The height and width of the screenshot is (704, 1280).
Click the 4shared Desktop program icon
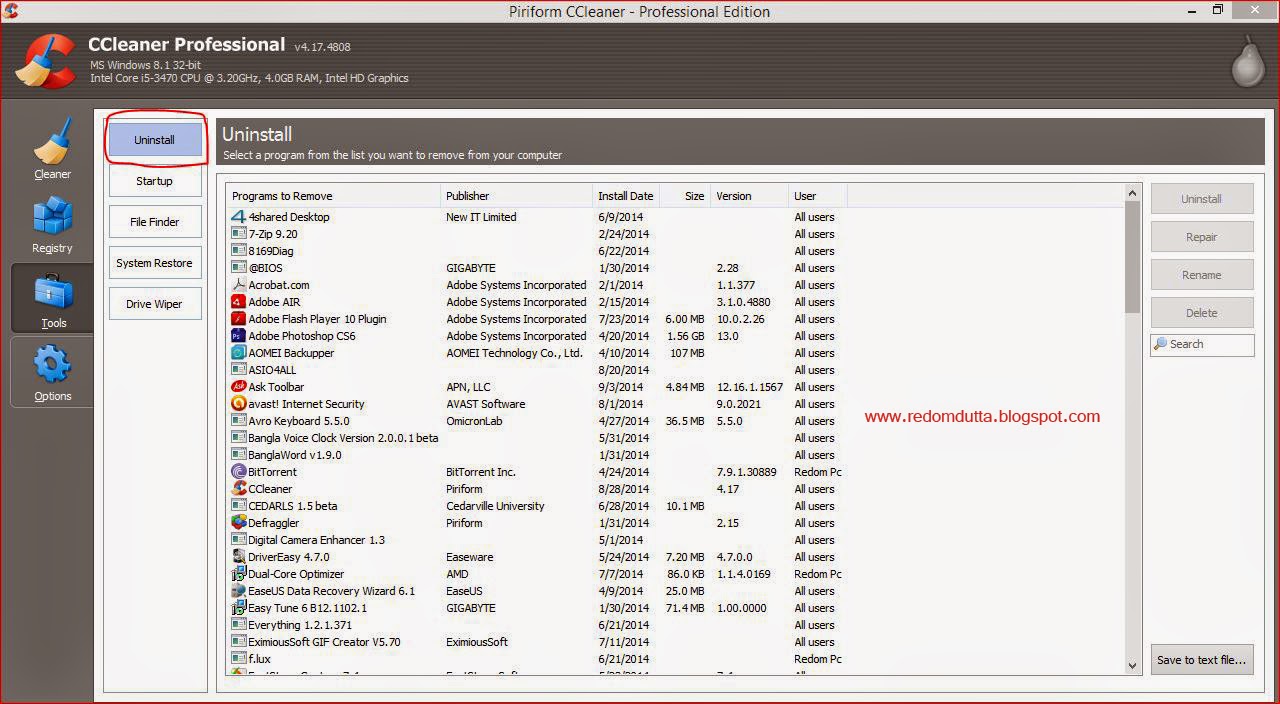[x=238, y=217]
